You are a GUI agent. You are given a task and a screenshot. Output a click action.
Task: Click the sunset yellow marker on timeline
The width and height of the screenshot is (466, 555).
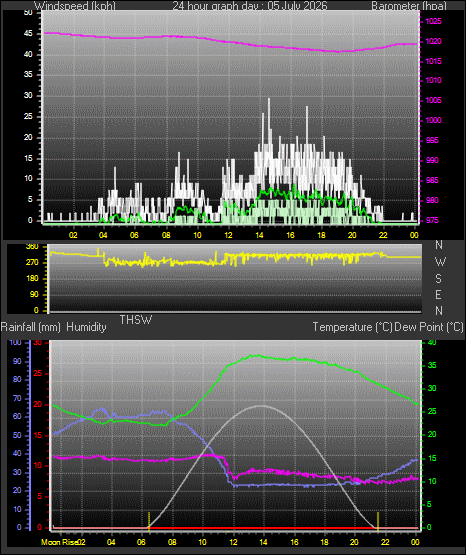[x=378, y=522]
